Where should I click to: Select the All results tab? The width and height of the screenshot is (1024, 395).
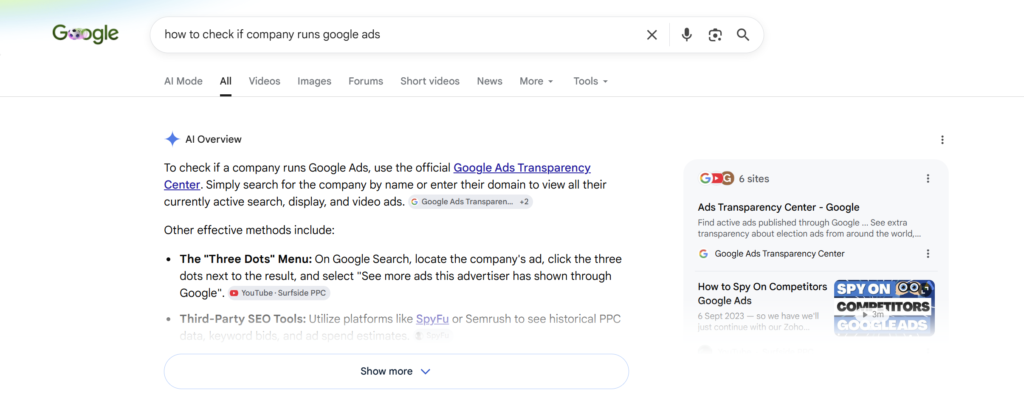(226, 81)
